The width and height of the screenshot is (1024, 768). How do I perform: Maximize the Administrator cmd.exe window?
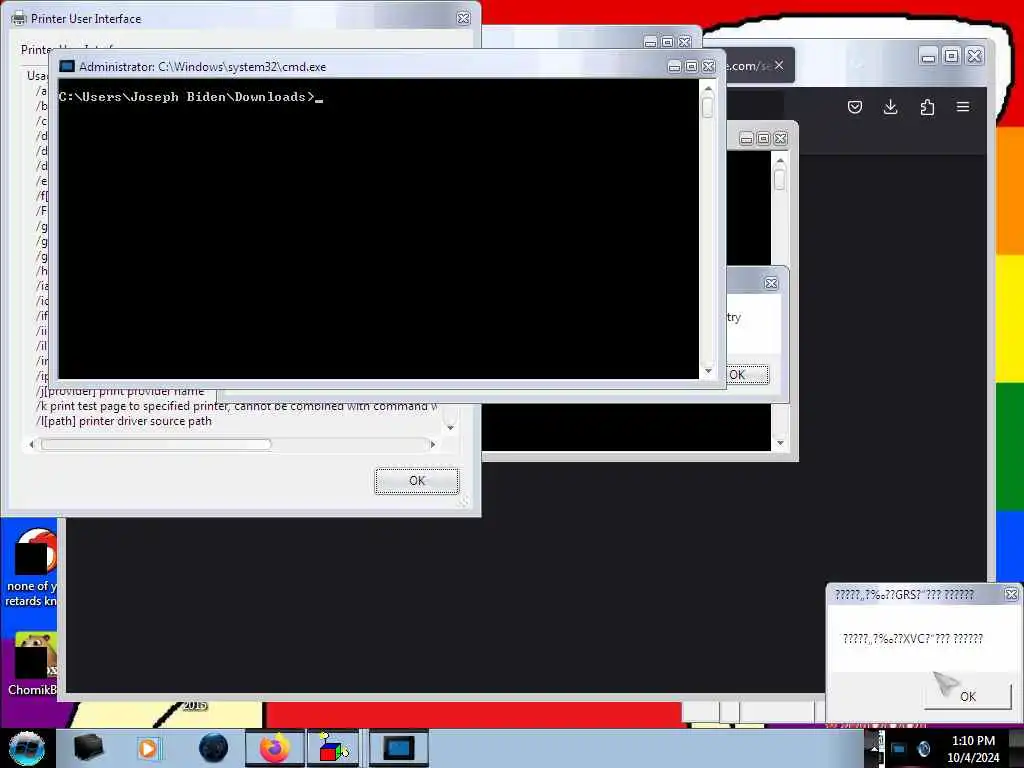(x=691, y=67)
